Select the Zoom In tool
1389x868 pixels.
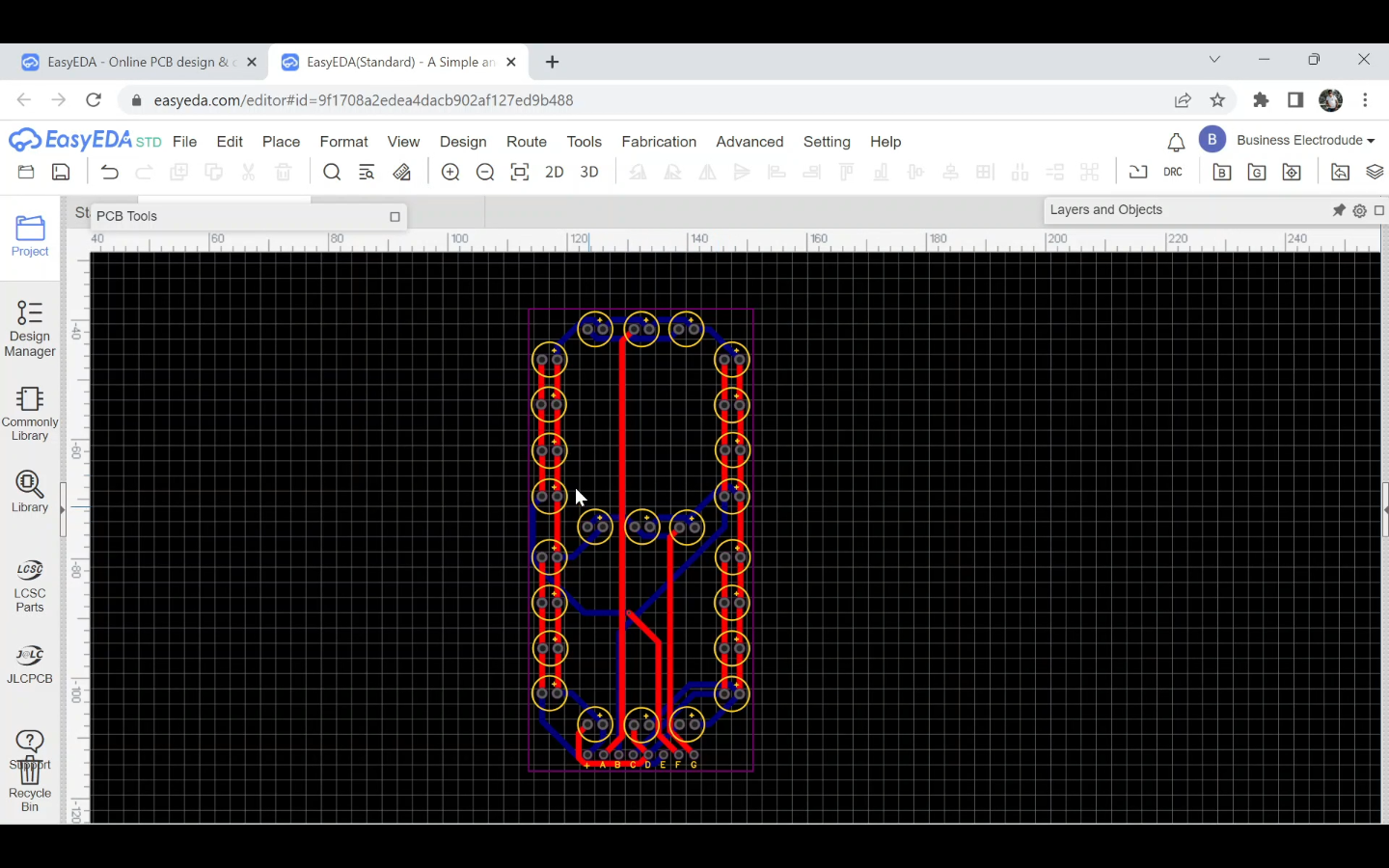tap(450, 172)
